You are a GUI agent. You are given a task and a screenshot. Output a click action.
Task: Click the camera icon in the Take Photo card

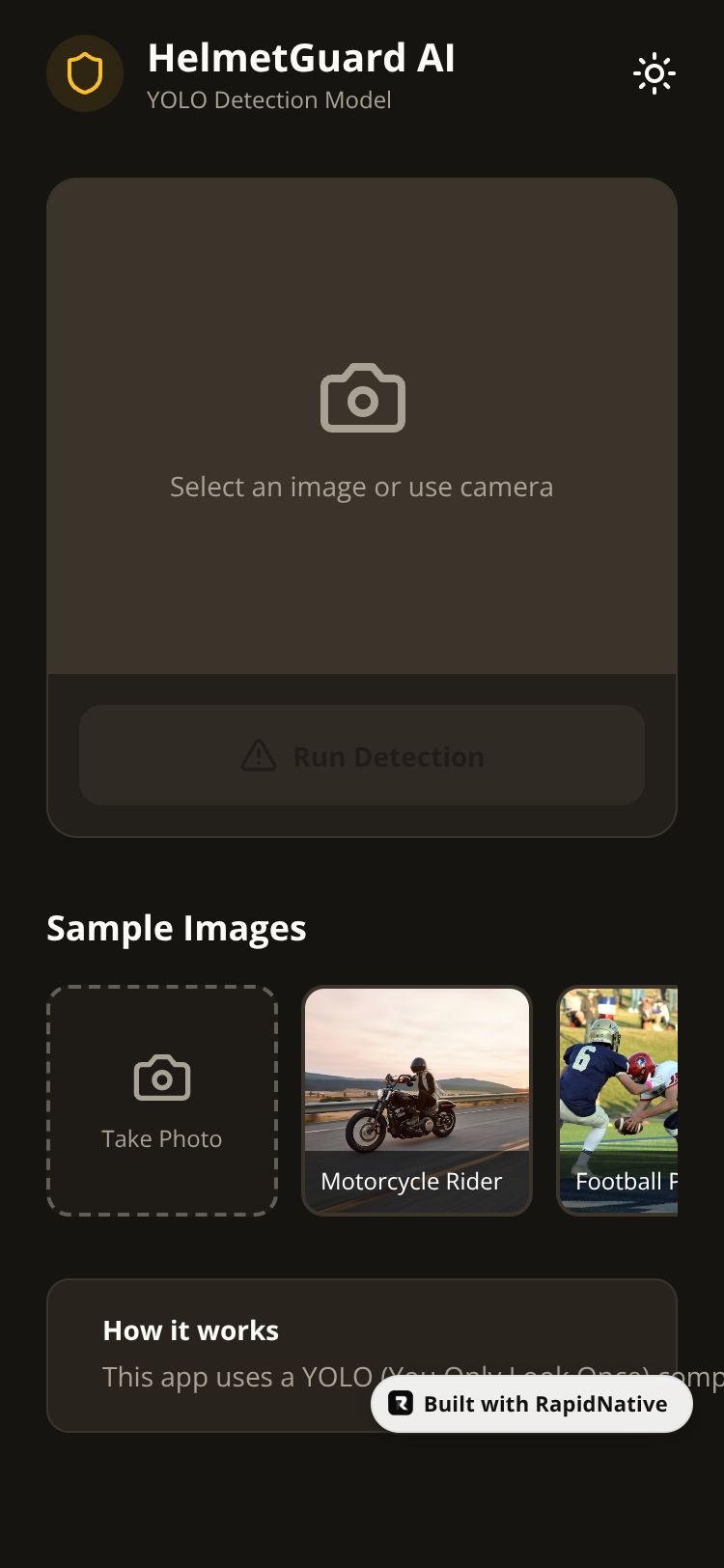click(x=162, y=1078)
